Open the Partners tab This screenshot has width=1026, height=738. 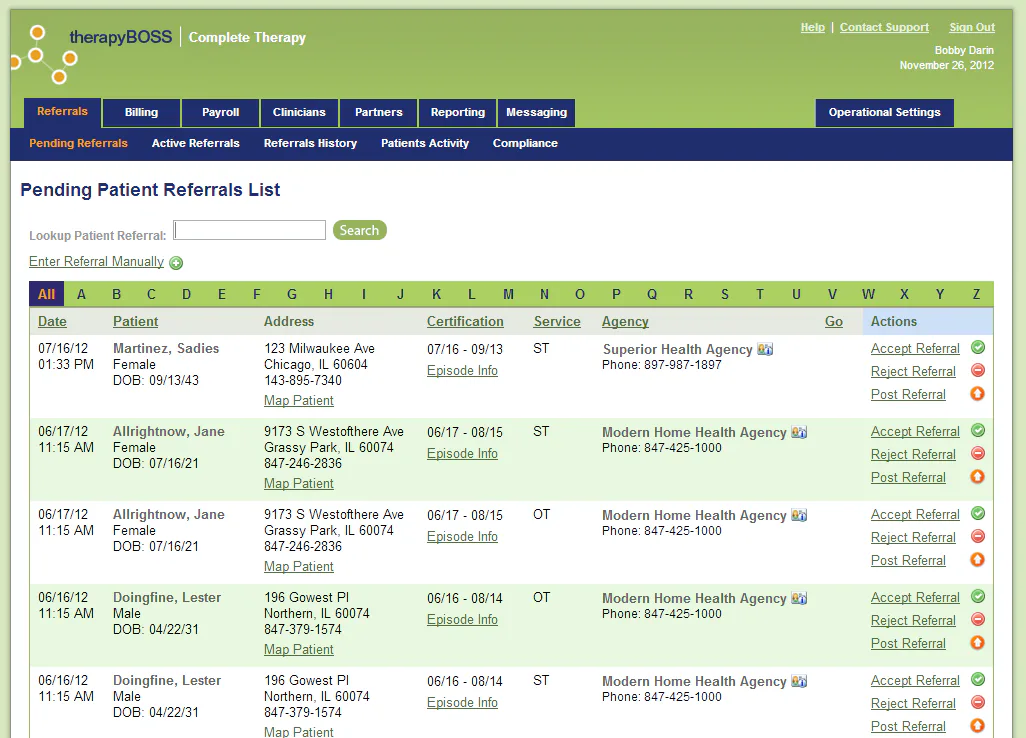(378, 113)
